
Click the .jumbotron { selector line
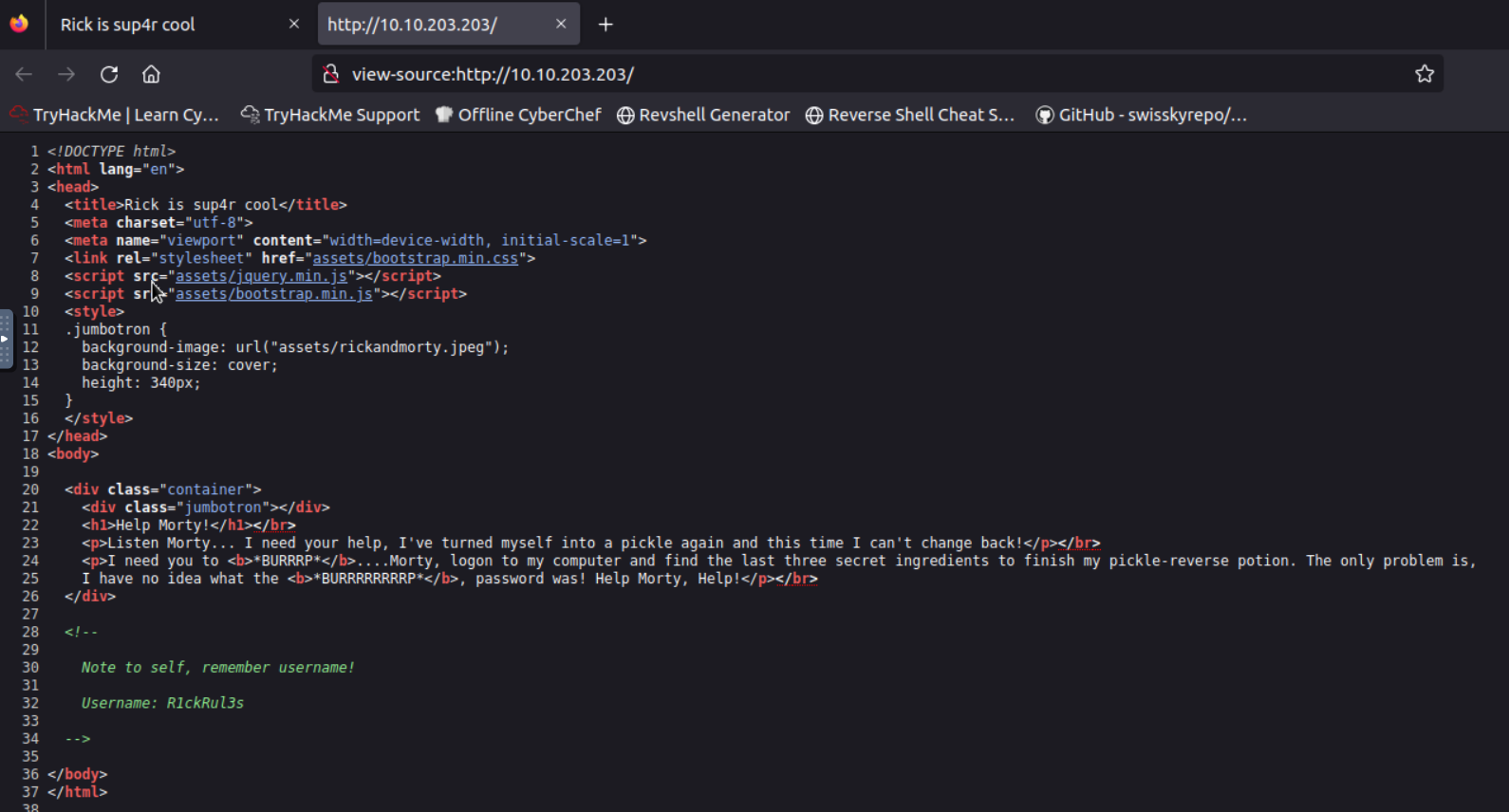click(116, 329)
